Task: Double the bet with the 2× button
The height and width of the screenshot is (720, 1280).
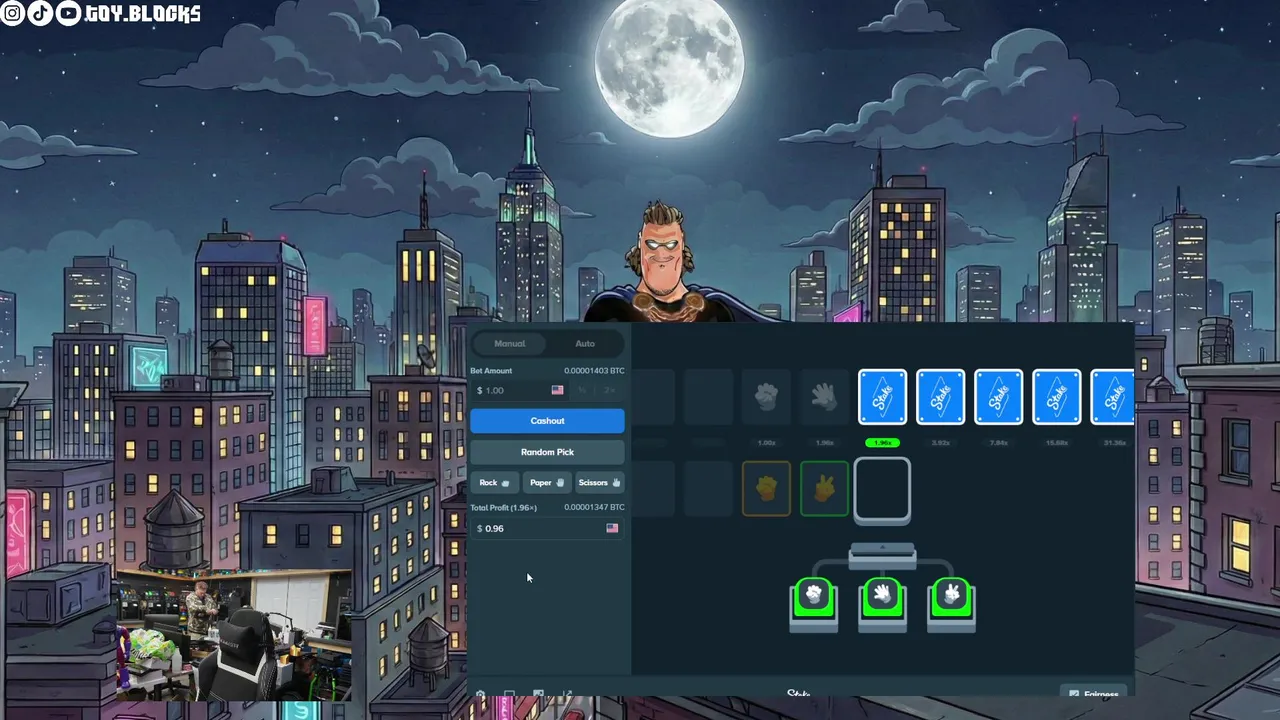Action: point(610,390)
